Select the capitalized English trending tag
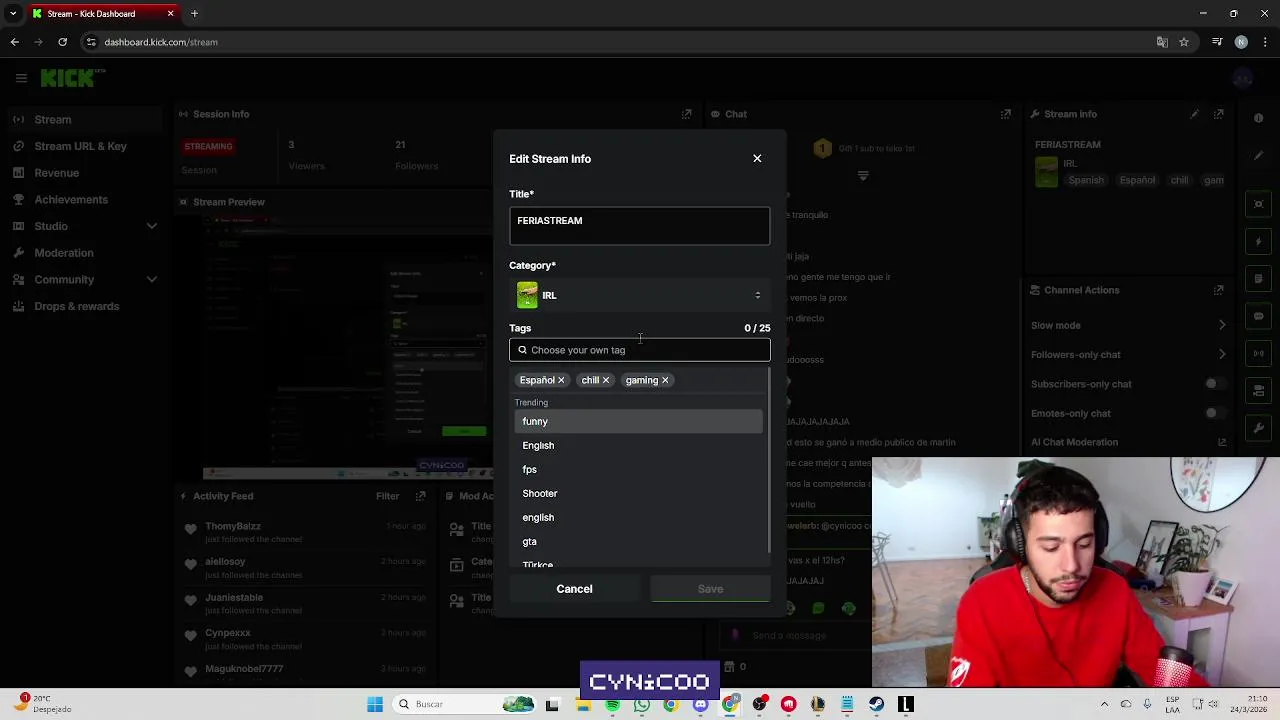Screen dimensions: 1280x720 638,445
